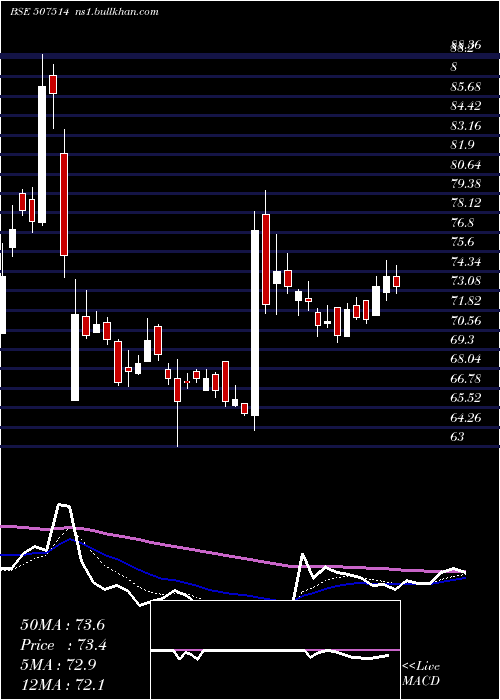
Task: Click the 69.3 price axis label
Action: pyautogui.click(x=462, y=340)
